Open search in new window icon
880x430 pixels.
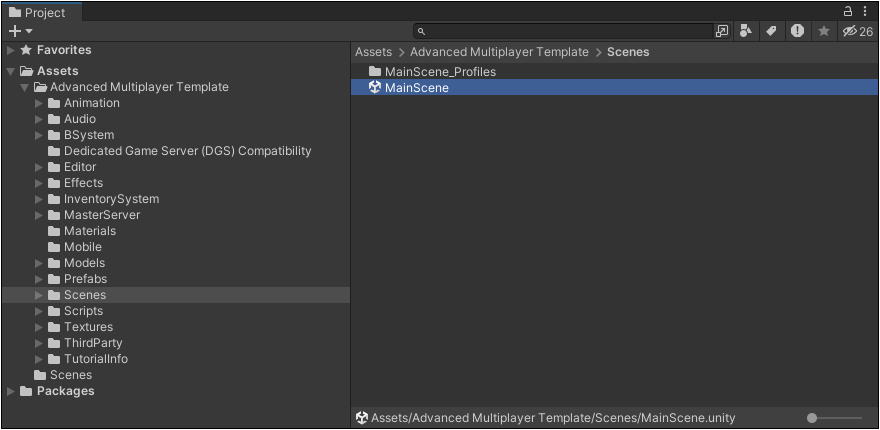click(x=722, y=31)
